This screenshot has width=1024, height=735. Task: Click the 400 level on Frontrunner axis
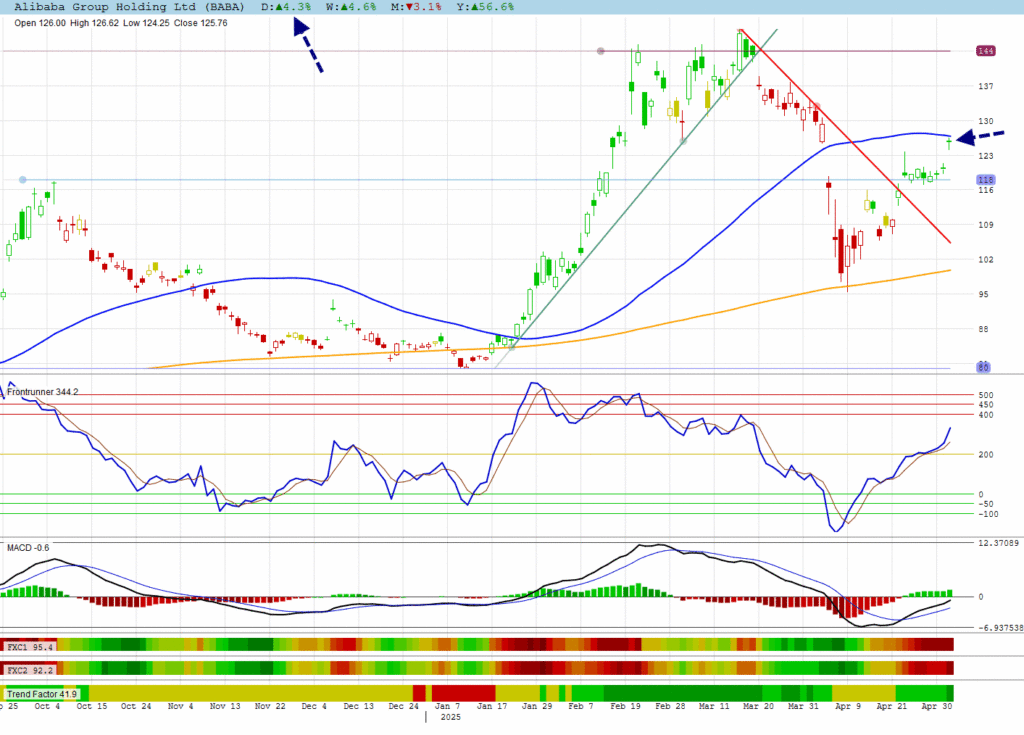(x=985, y=415)
